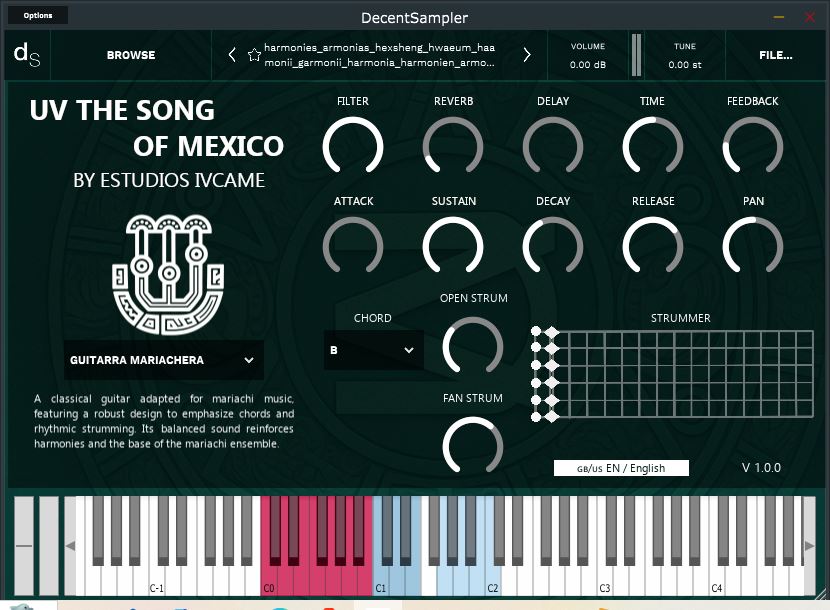Screen dimensions: 830x610
Task: Adjust the DELAY knob
Action: (553, 146)
